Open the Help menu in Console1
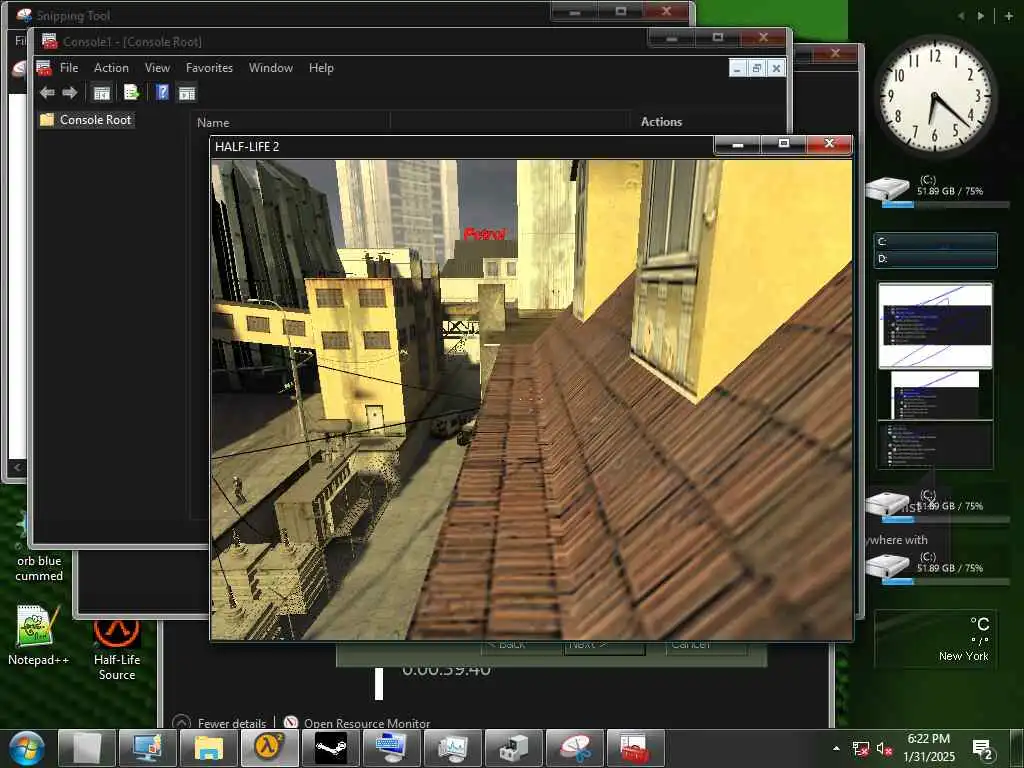 click(x=321, y=68)
